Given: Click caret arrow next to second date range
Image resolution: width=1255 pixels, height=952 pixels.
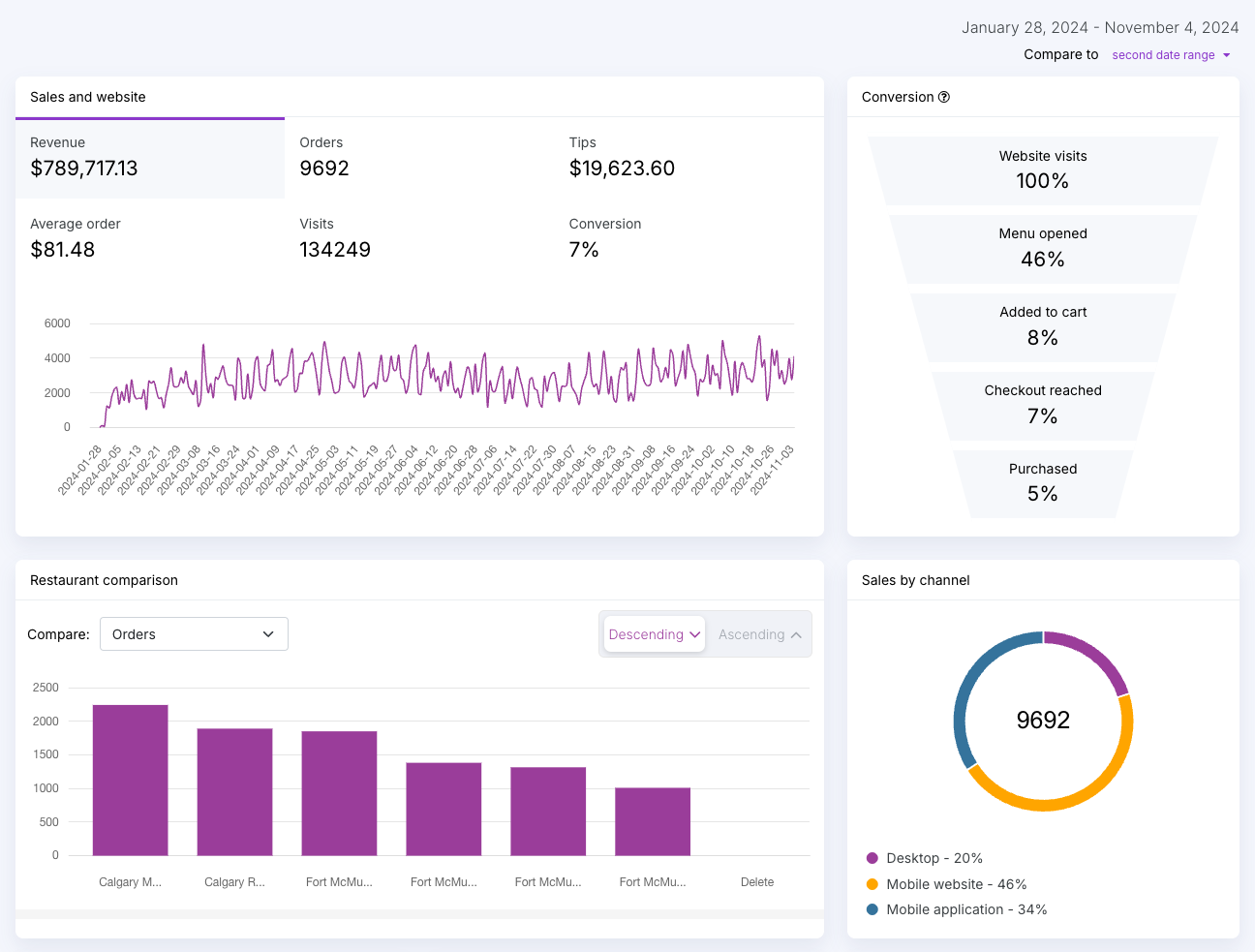Looking at the screenshot, I should click(1227, 55).
